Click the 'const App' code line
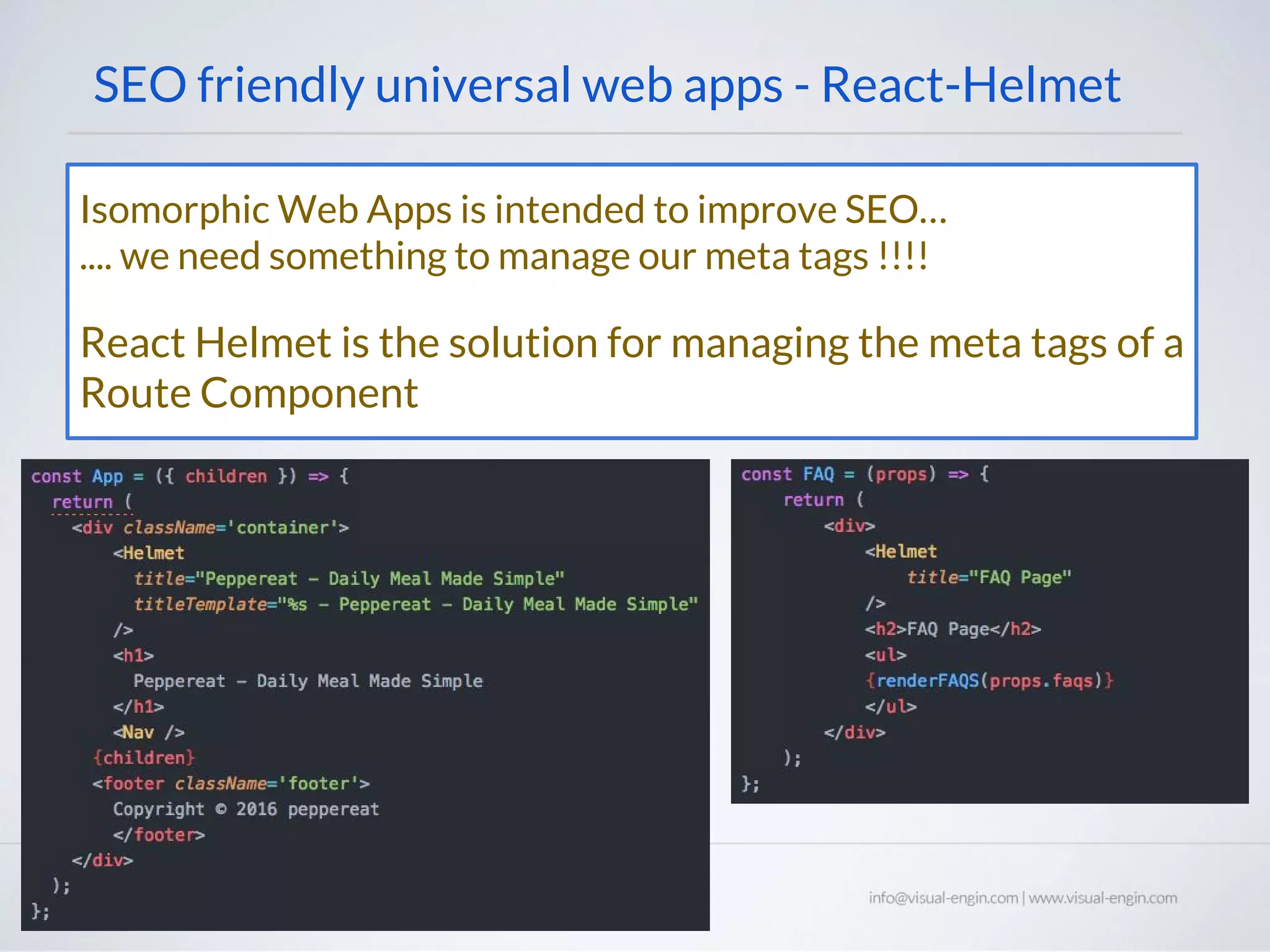Viewport: 1270px width, 952px height. click(x=190, y=477)
